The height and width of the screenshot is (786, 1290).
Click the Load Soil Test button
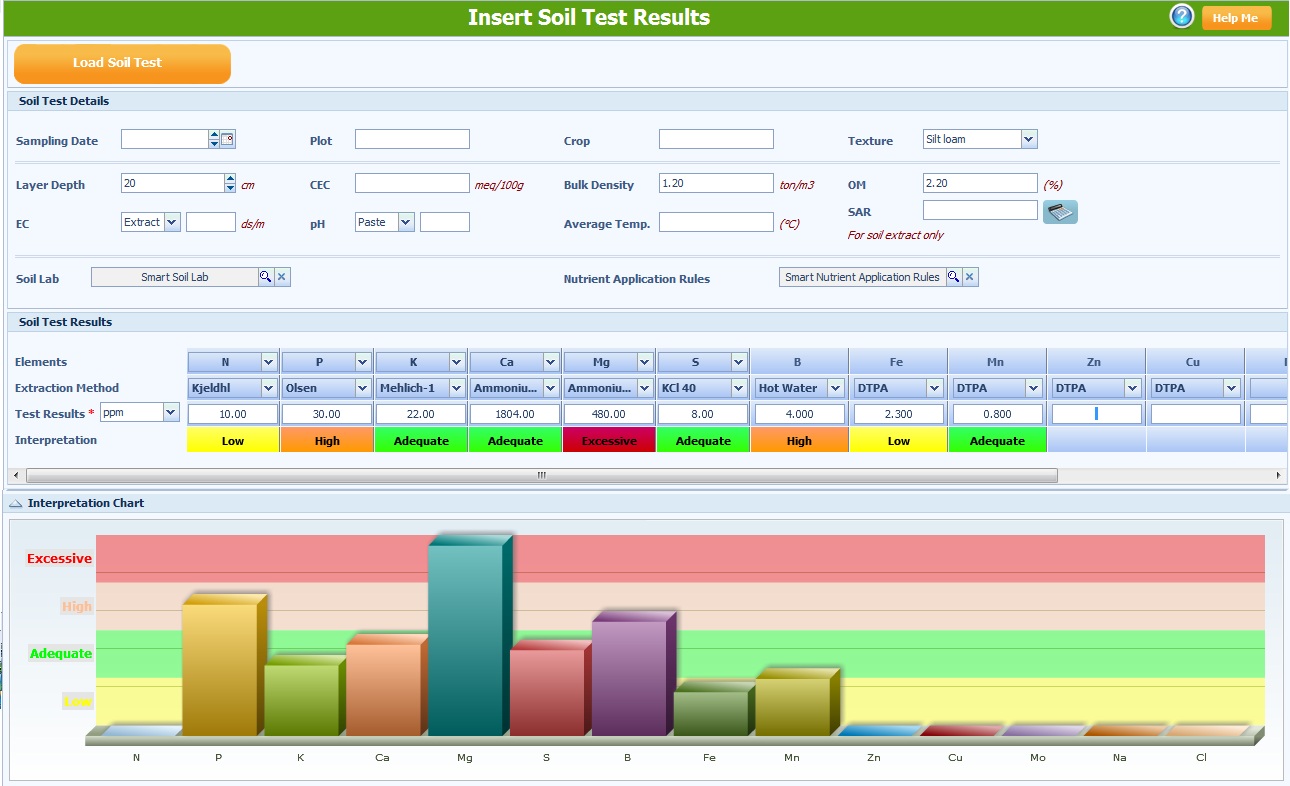[x=122, y=63]
